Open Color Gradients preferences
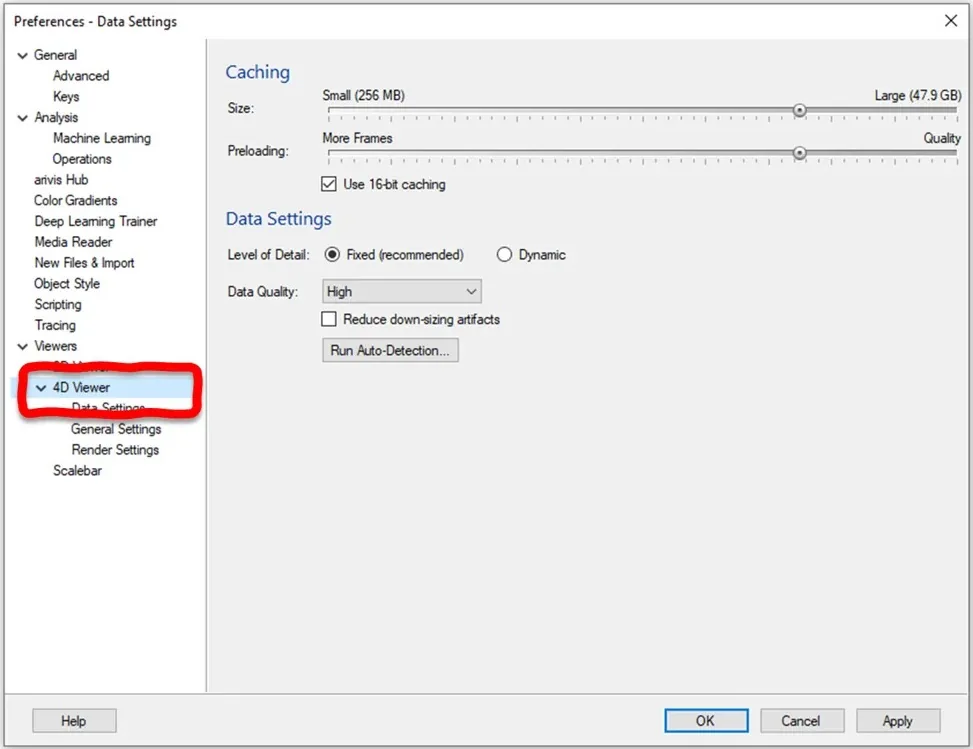973x749 pixels. pyautogui.click(x=74, y=200)
